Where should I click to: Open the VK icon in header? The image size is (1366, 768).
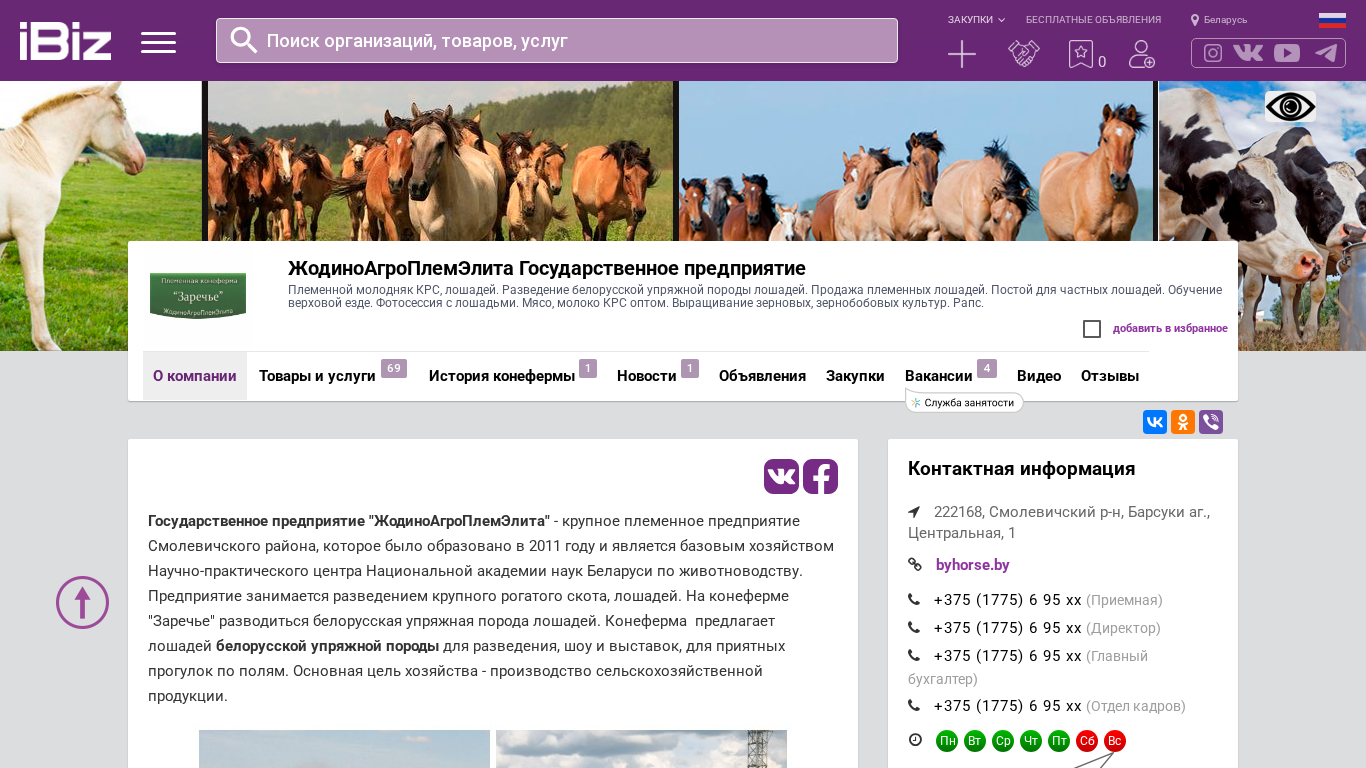1248,53
